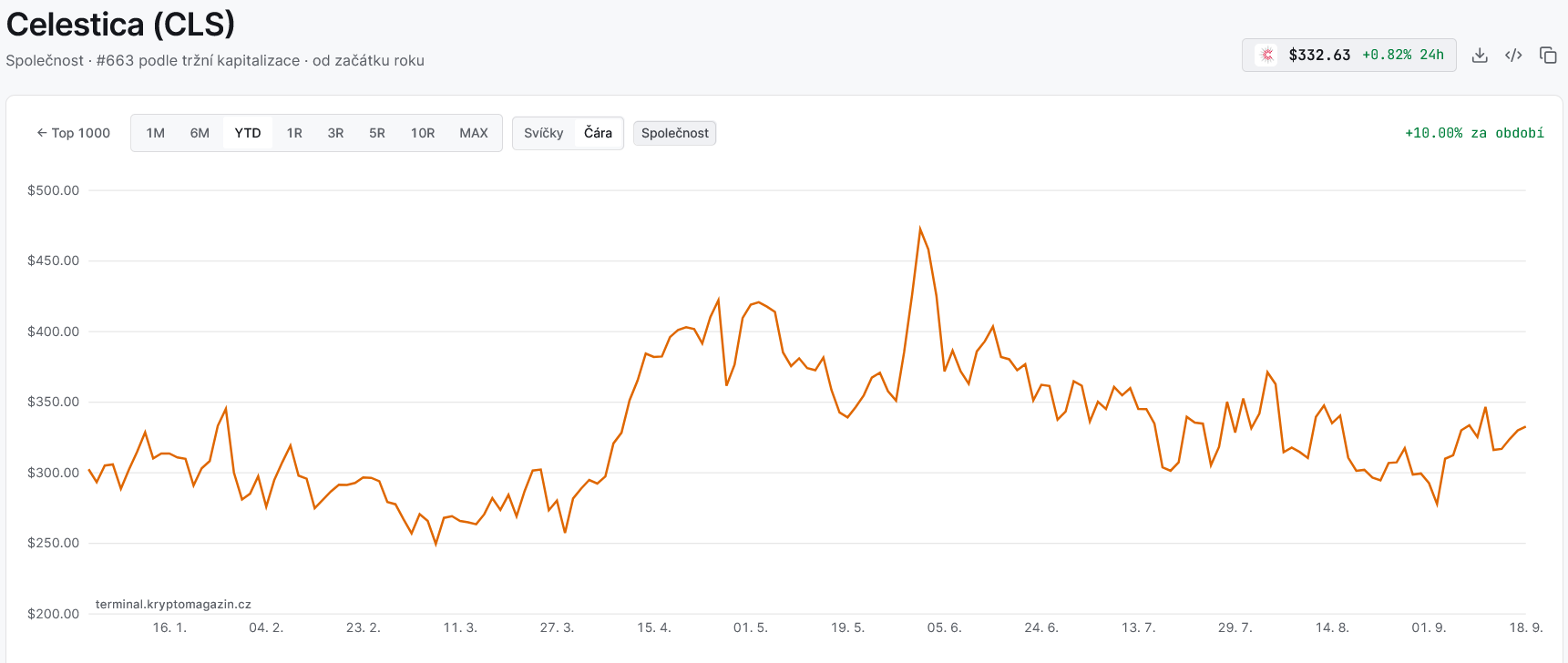Click the highest price peak on the line
The width and height of the screenshot is (1568, 663).
[920, 229]
